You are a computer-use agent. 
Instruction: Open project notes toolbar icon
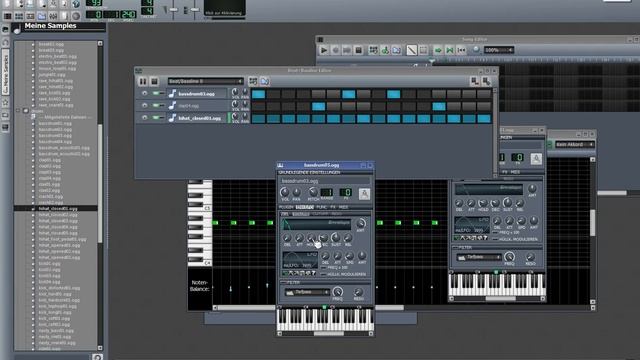tap(64, 16)
